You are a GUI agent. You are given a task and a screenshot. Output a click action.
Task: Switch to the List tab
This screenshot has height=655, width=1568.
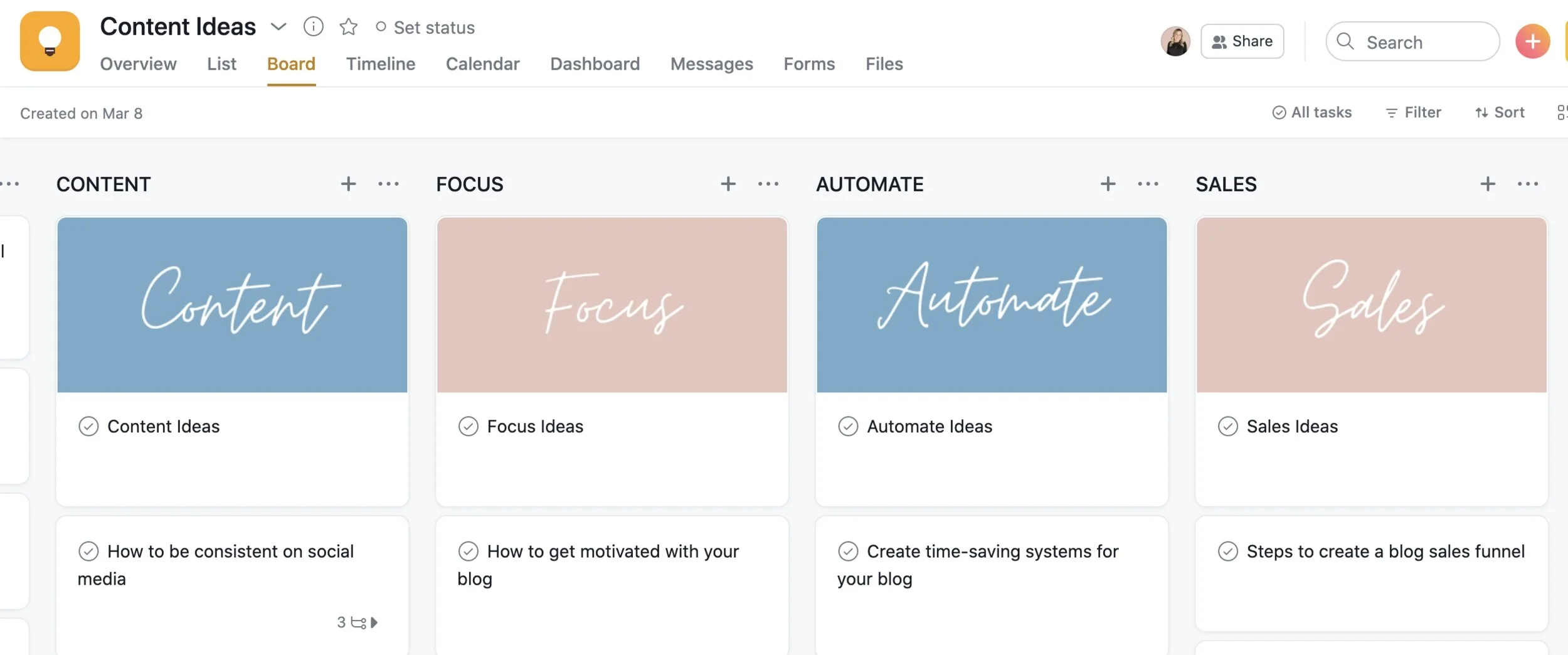pos(221,64)
